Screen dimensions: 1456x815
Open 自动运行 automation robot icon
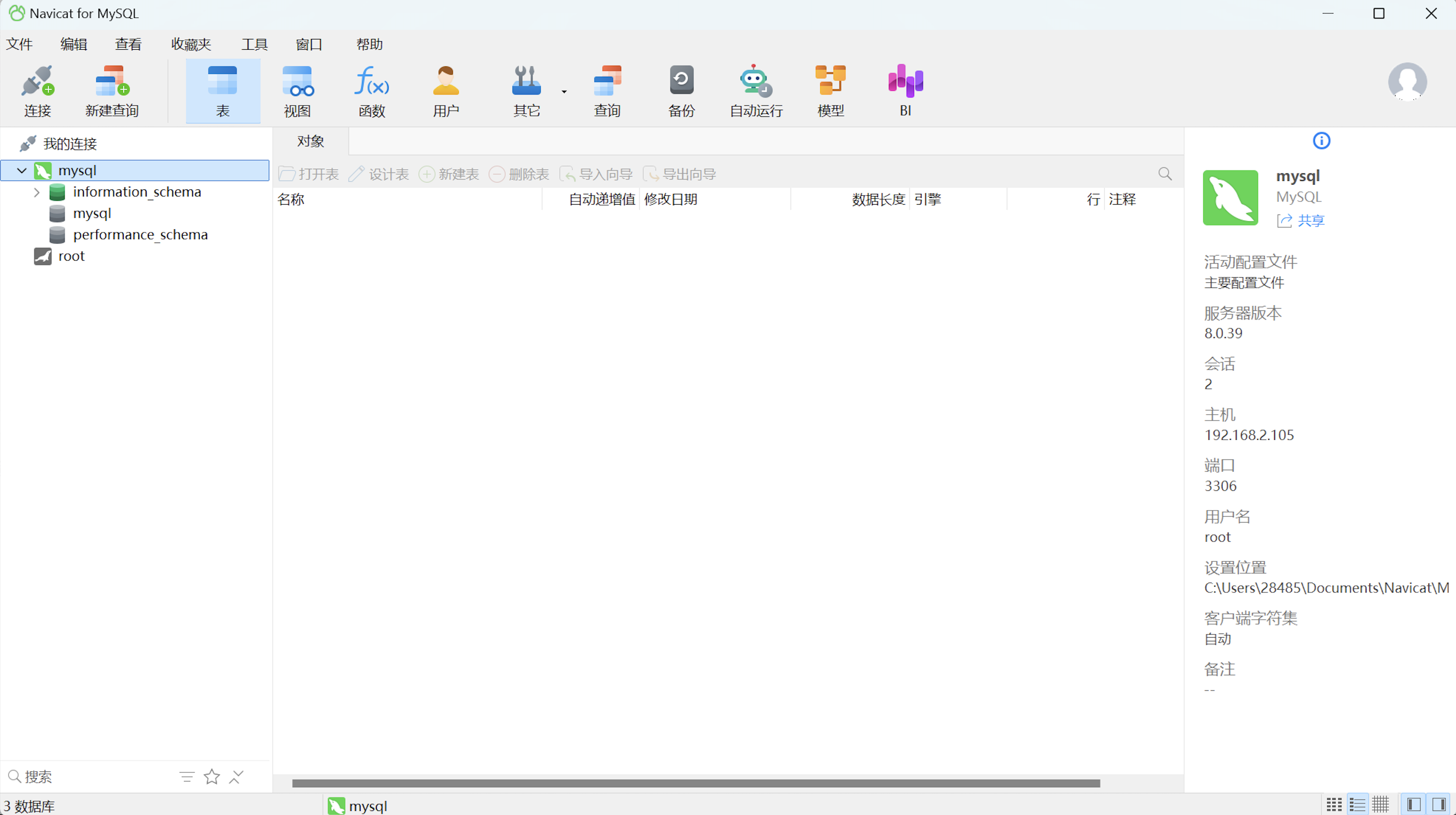[756, 91]
